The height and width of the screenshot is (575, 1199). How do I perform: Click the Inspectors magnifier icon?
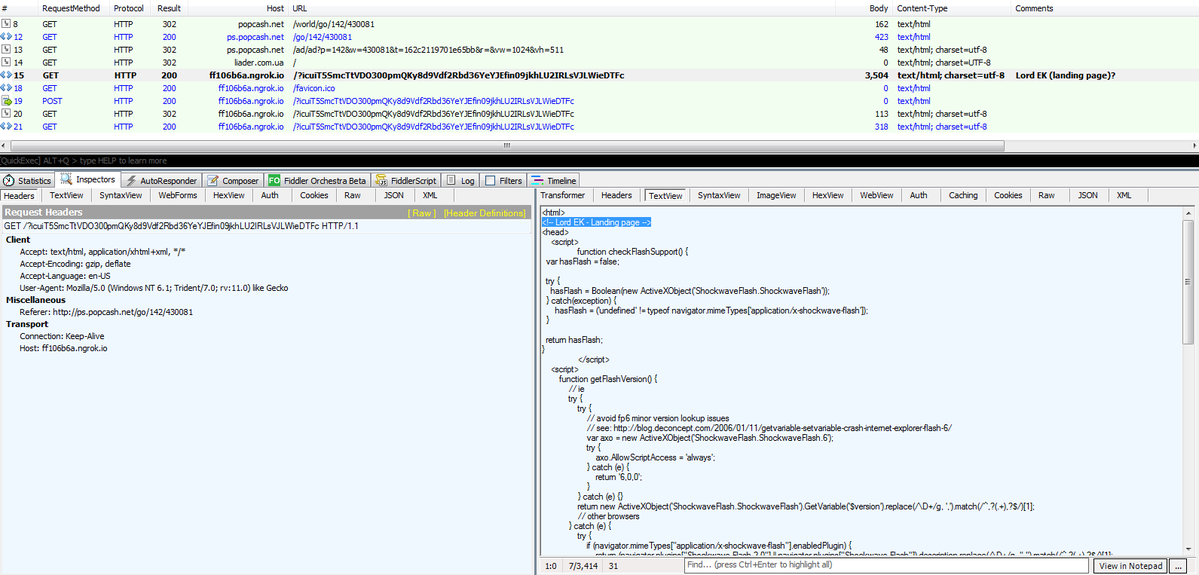tap(67, 180)
